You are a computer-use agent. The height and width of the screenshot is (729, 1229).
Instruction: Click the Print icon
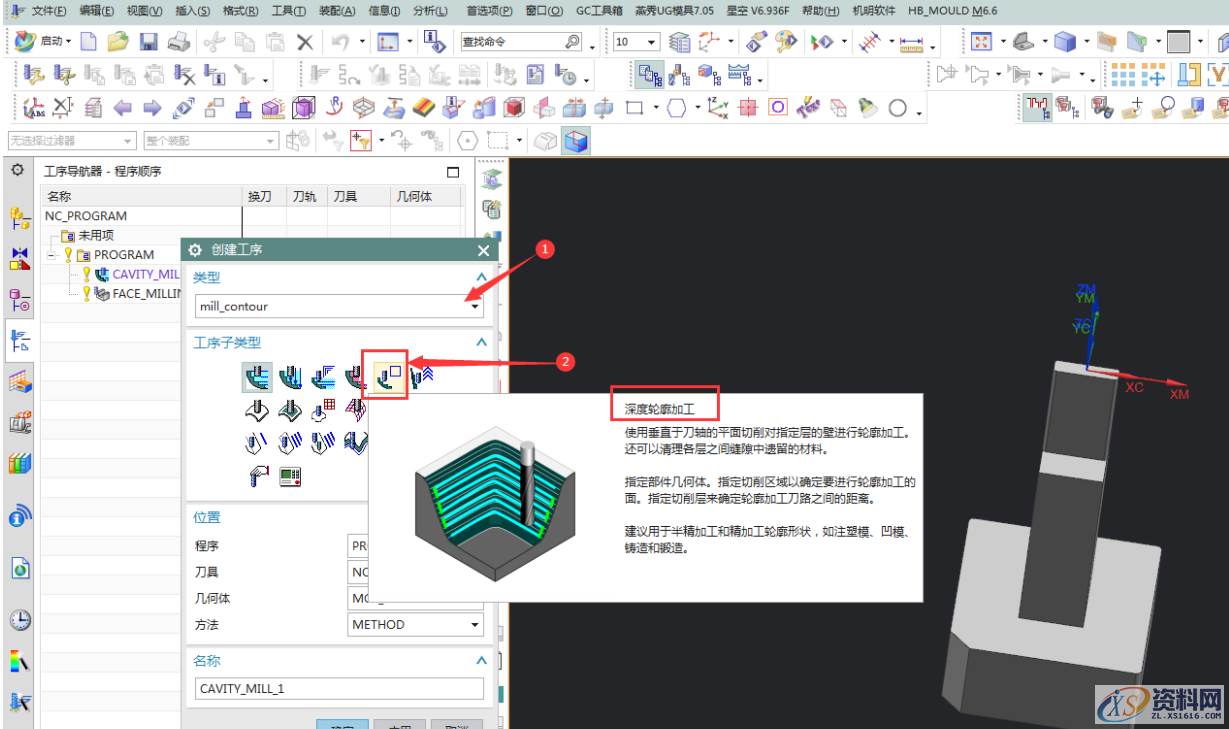pos(178,42)
